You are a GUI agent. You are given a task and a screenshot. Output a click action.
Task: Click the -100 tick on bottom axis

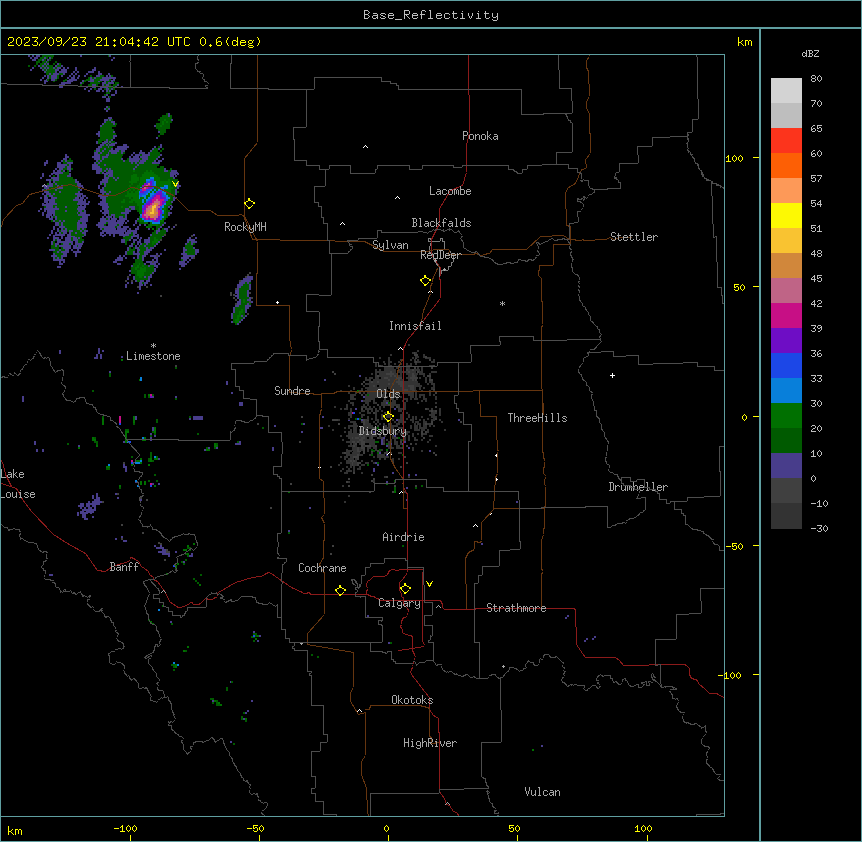point(125,828)
